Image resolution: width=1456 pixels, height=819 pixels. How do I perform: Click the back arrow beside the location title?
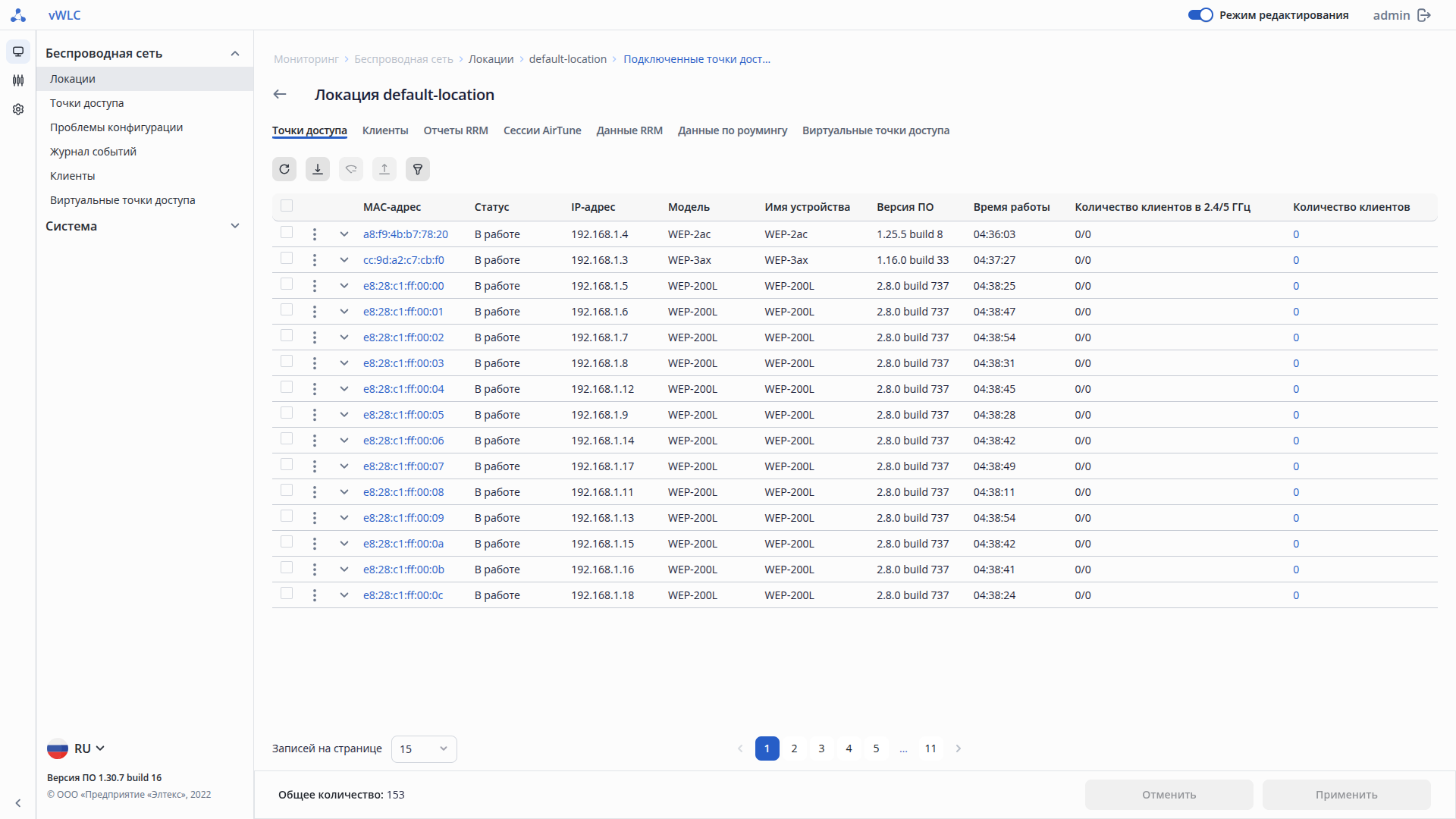[280, 94]
